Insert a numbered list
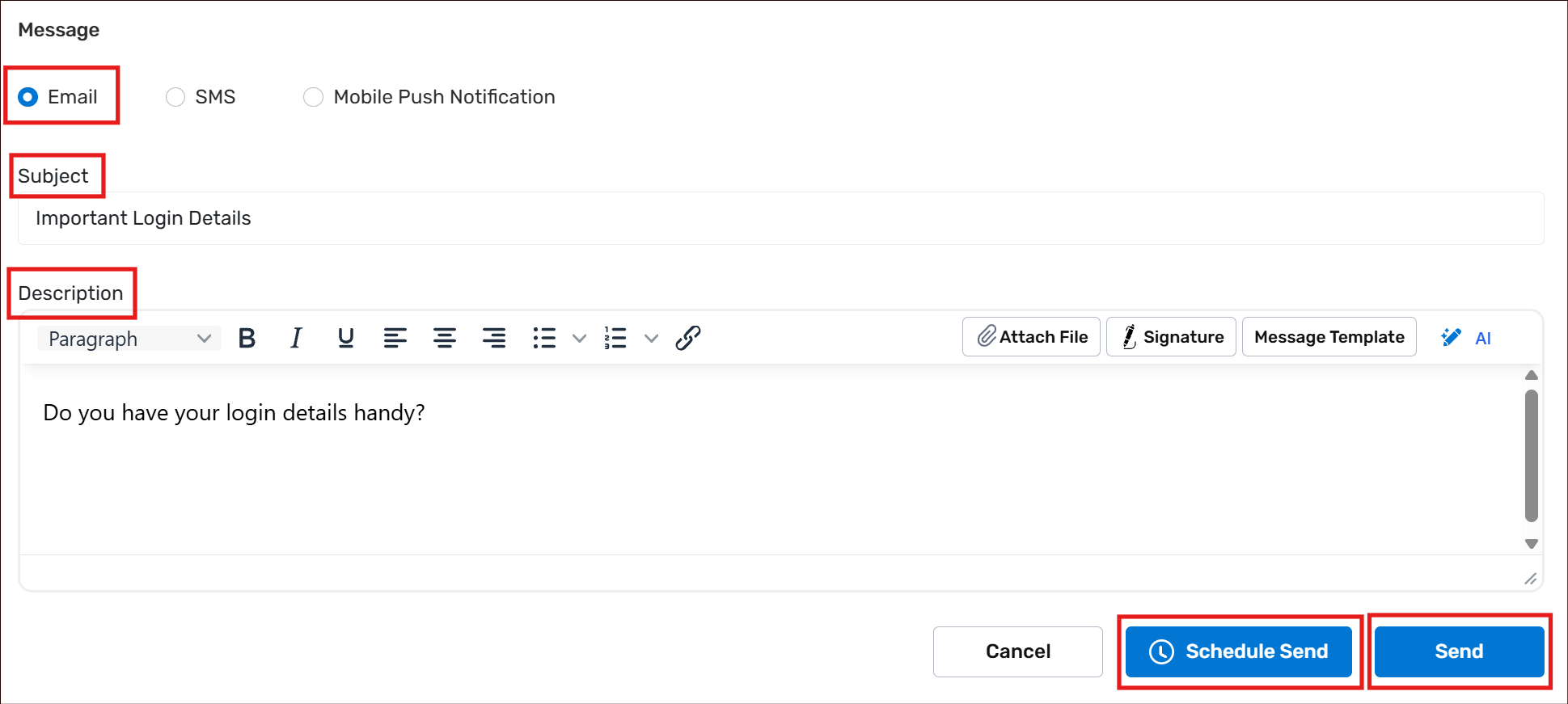Viewport: 1568px width, 704px height. pyautogui.click(x=615, y=338)
